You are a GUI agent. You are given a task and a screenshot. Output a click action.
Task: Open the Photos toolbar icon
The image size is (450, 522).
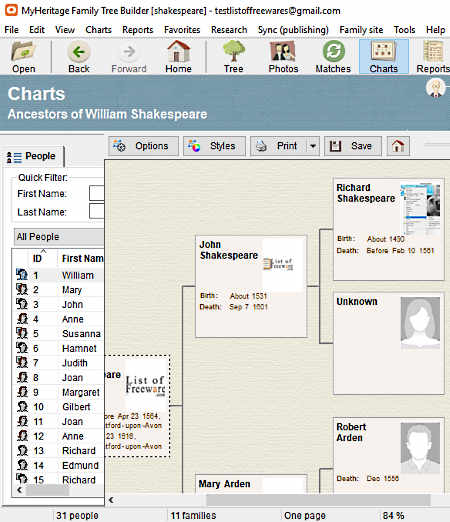[x=283, y=57]
